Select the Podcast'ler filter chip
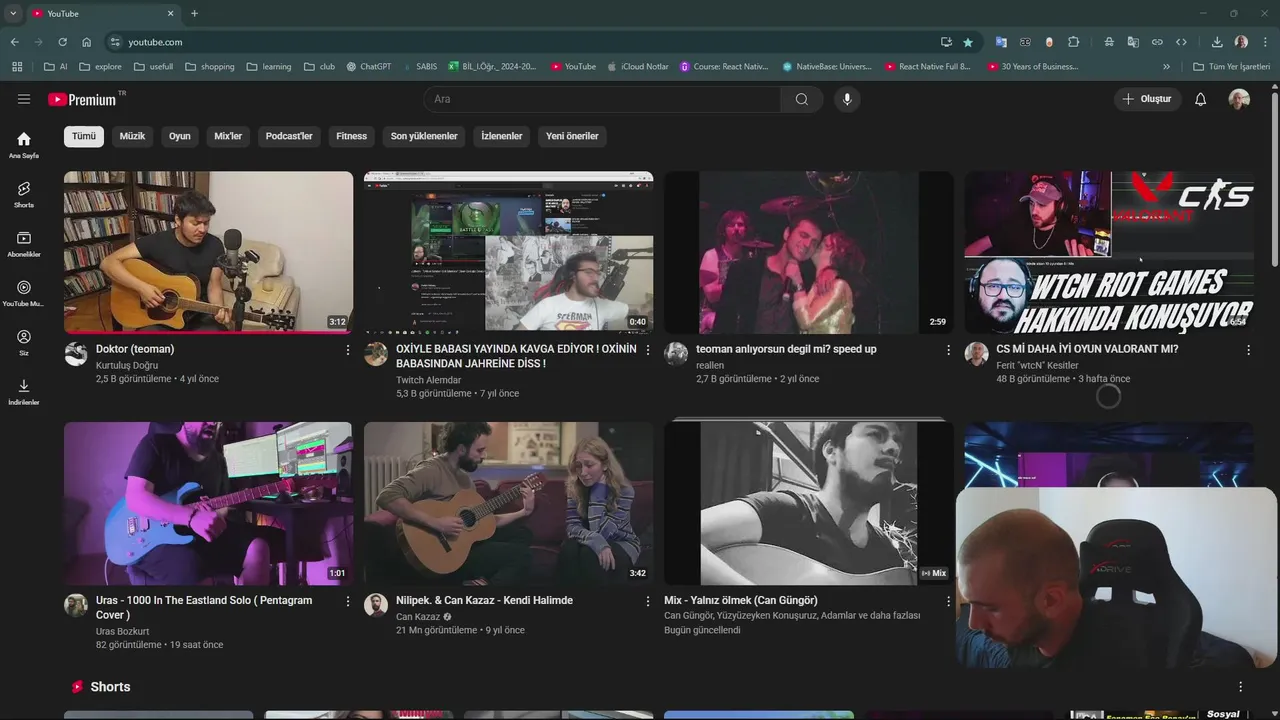Image resolution: width=1280 pixels, height=720 pixels. pos(289,136)
